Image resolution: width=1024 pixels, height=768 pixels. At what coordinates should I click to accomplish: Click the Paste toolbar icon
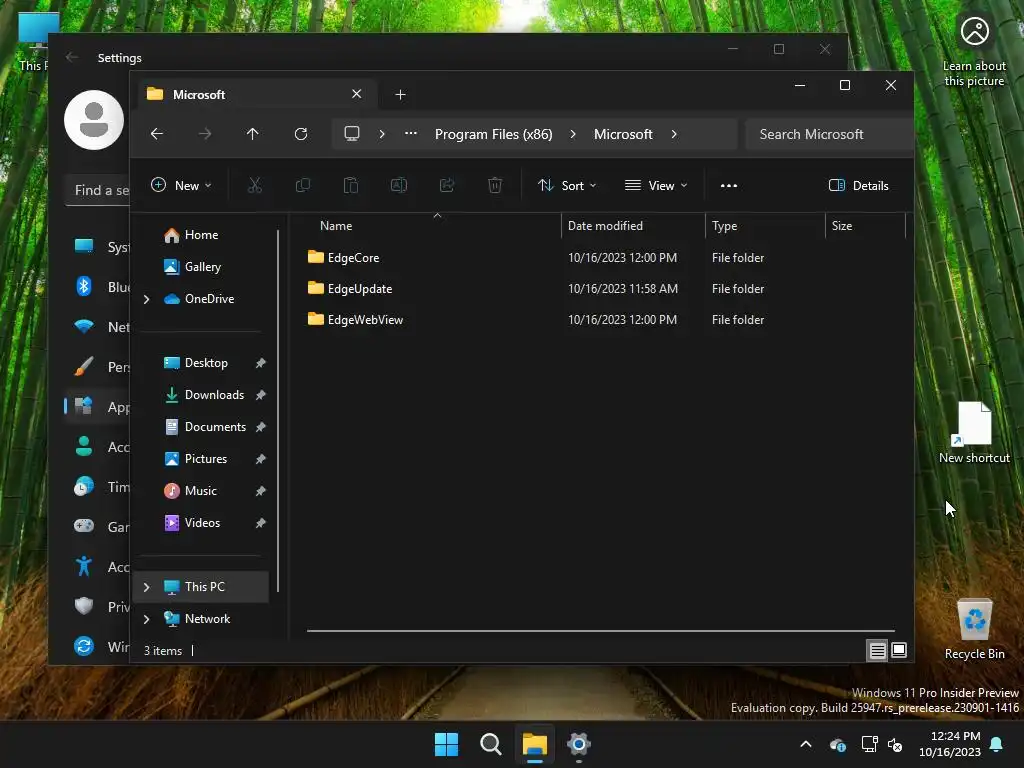[351, 185]
